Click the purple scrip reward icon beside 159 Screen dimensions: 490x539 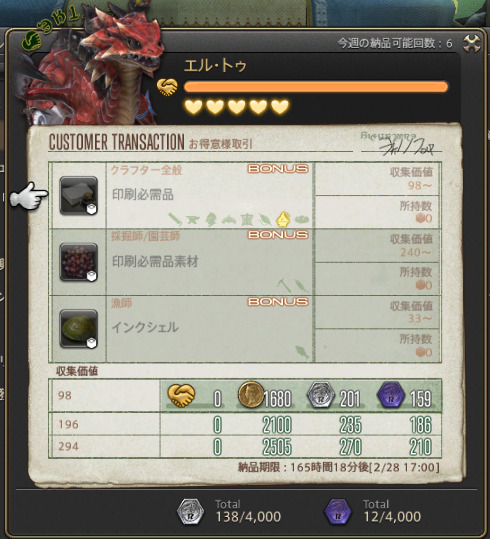(391, 395)
